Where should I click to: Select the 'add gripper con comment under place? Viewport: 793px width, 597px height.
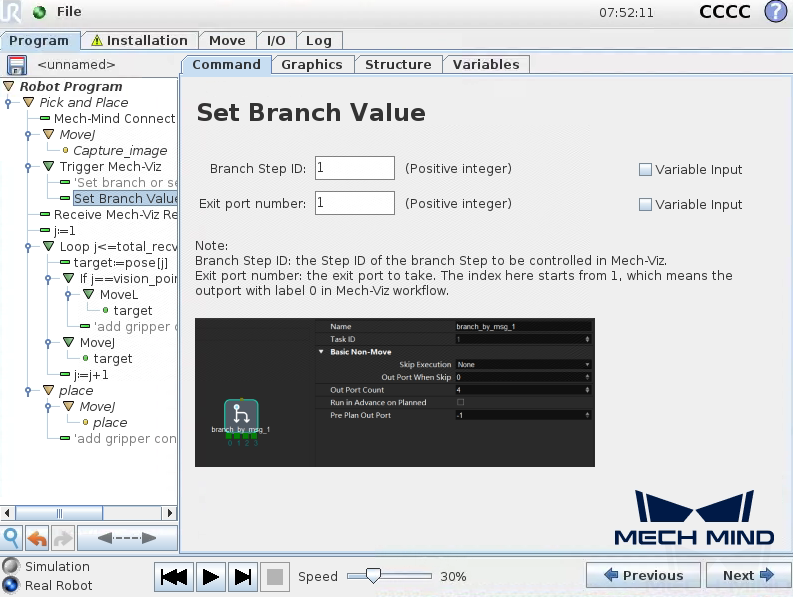click(x=125, y=438)
